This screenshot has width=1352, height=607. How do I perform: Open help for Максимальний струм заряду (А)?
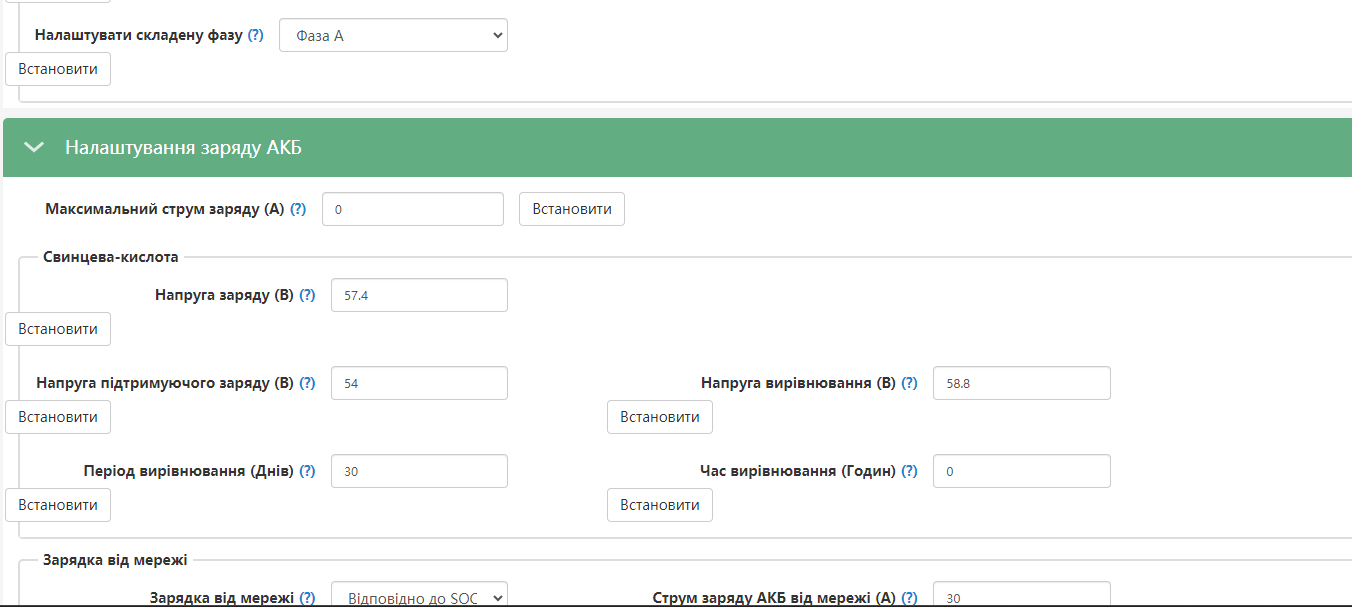coord(298,209)
